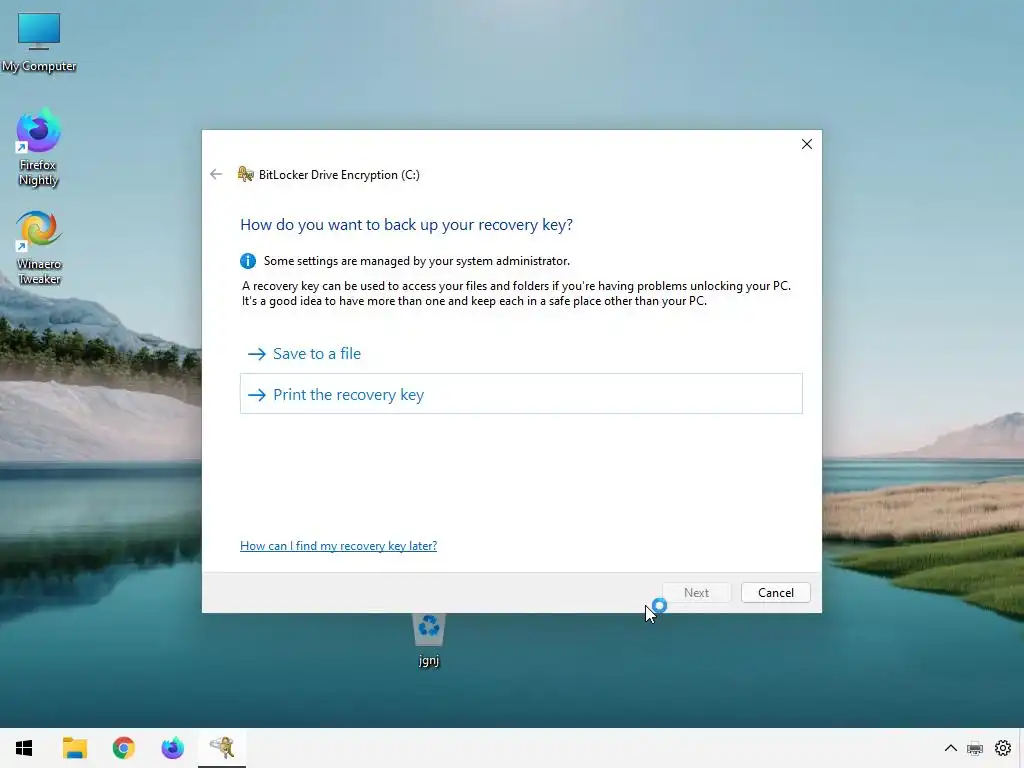Open Firefox Nightly desktop shortcut

click(38, 148)
